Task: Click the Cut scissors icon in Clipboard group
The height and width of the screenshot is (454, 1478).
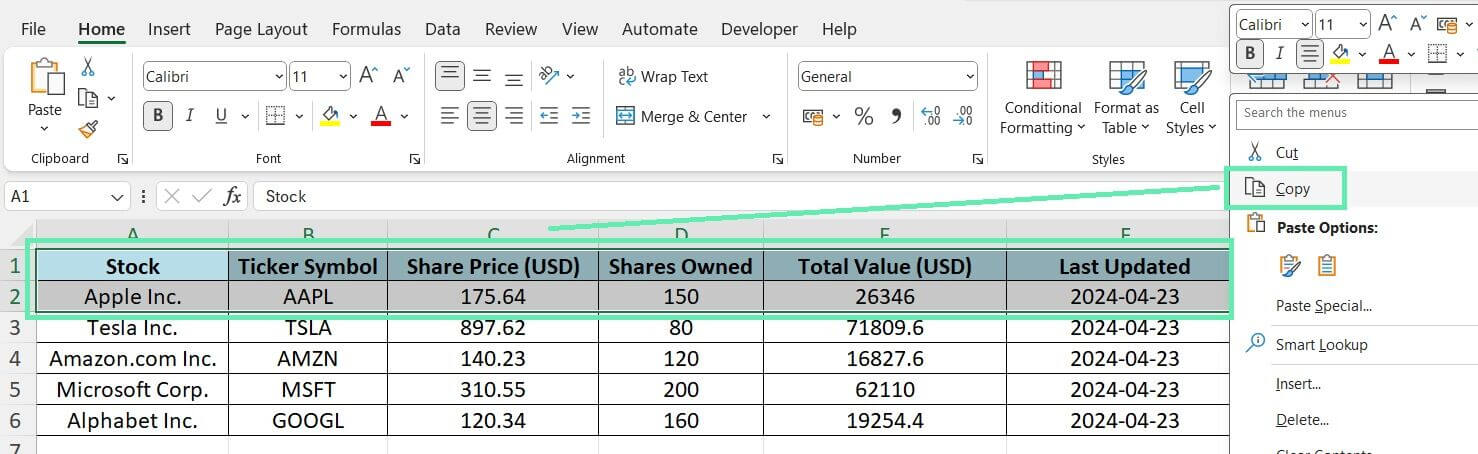Action: tap(88, 68)
